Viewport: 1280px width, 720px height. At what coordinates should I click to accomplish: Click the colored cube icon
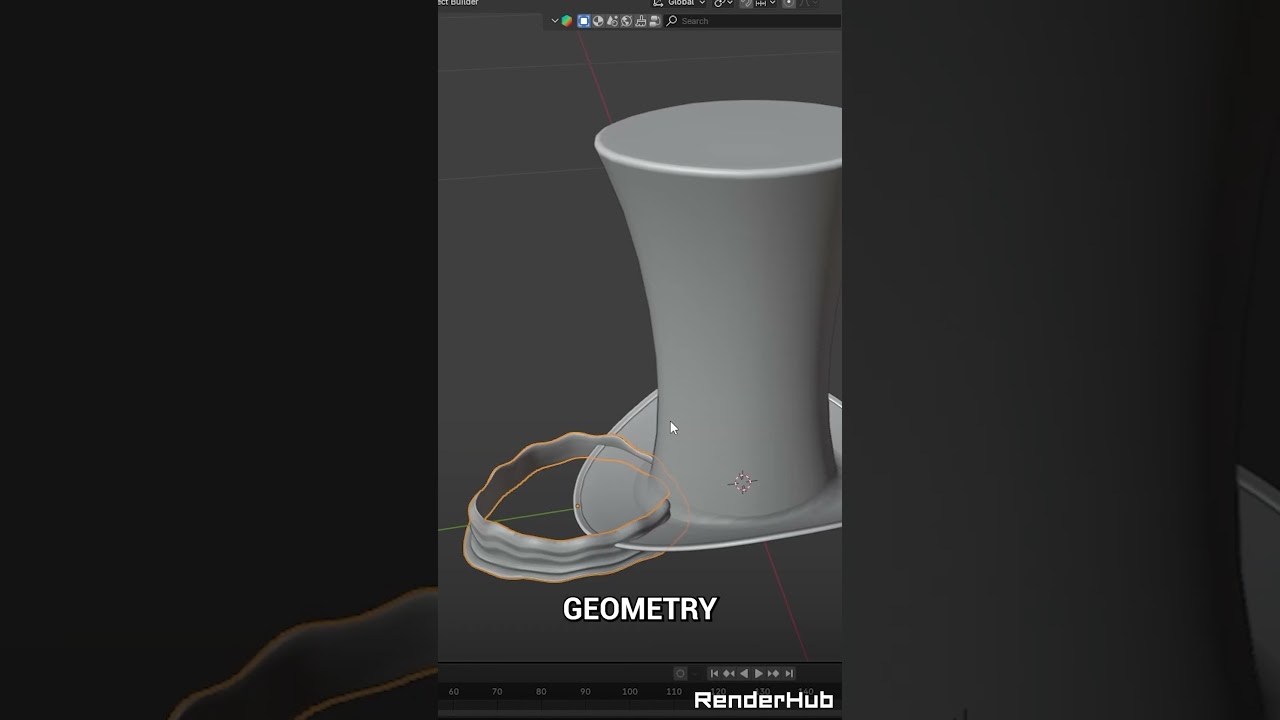[x=567, y=21]
